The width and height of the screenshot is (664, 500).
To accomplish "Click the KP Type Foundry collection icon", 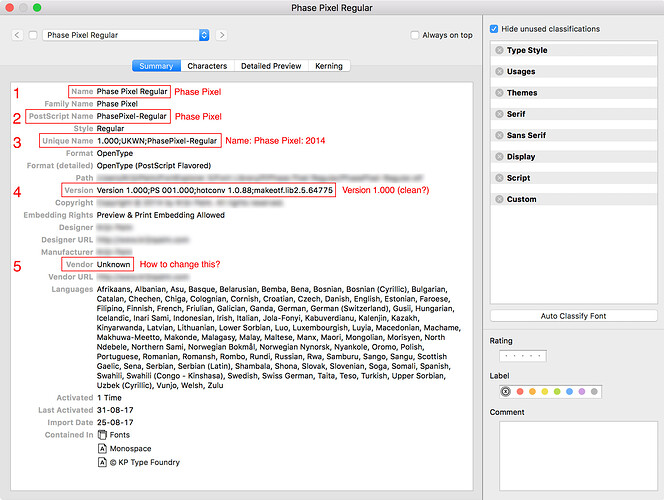I will click(x=102, y=462).
